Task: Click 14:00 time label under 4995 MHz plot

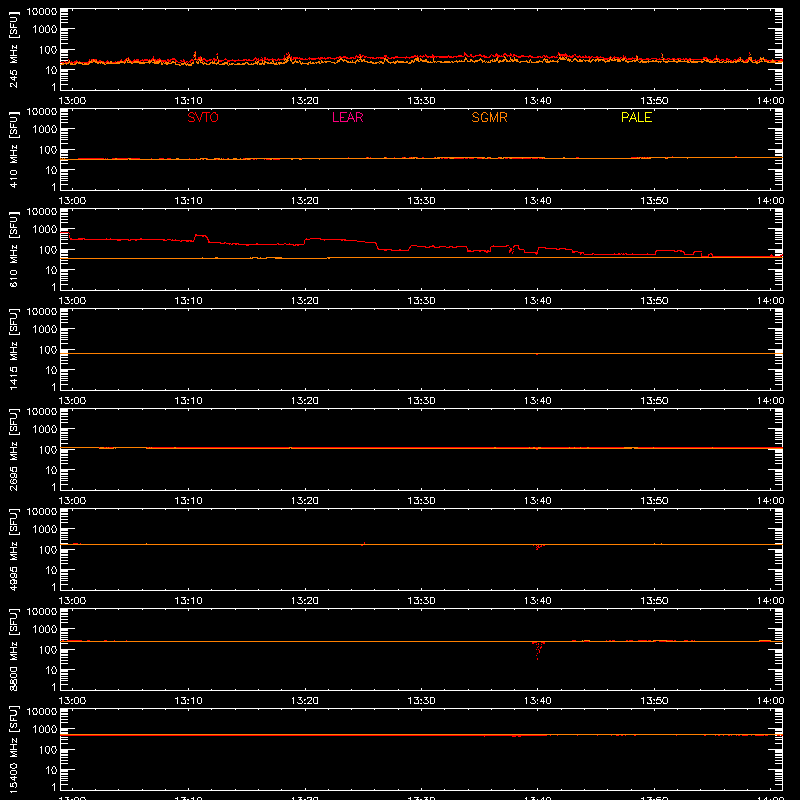Action: pyautogui.click(x=770, y=601)
